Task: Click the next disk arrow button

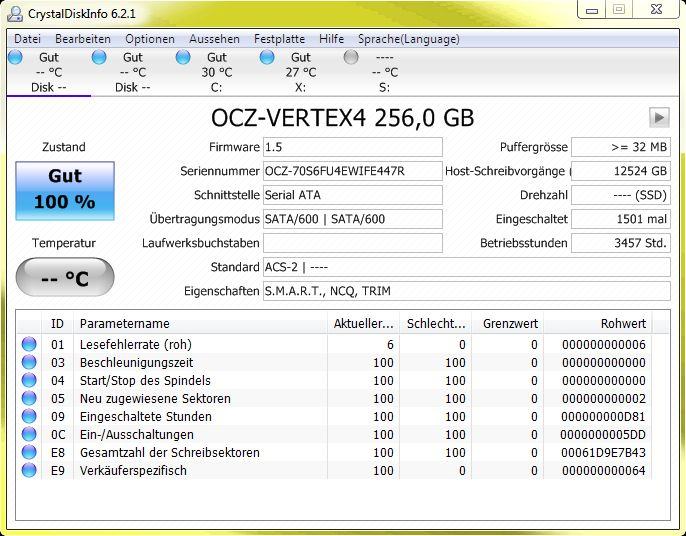Action: (659, 118)
